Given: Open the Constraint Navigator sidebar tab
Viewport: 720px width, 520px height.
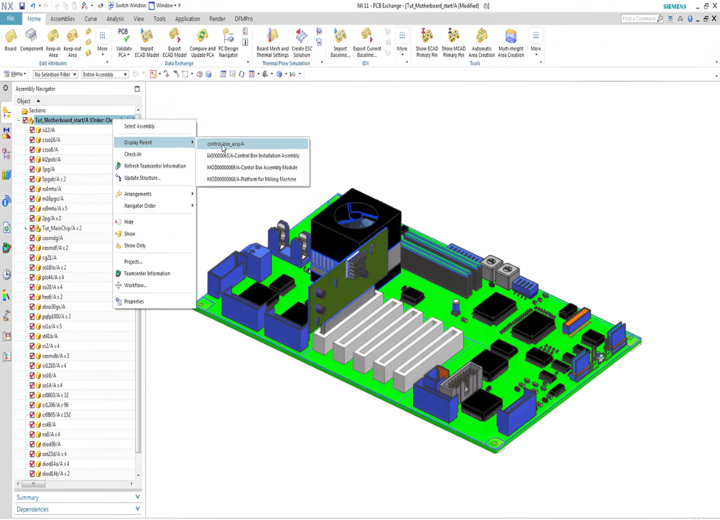Looking at the screenshot, I should [x=6, y=133].
